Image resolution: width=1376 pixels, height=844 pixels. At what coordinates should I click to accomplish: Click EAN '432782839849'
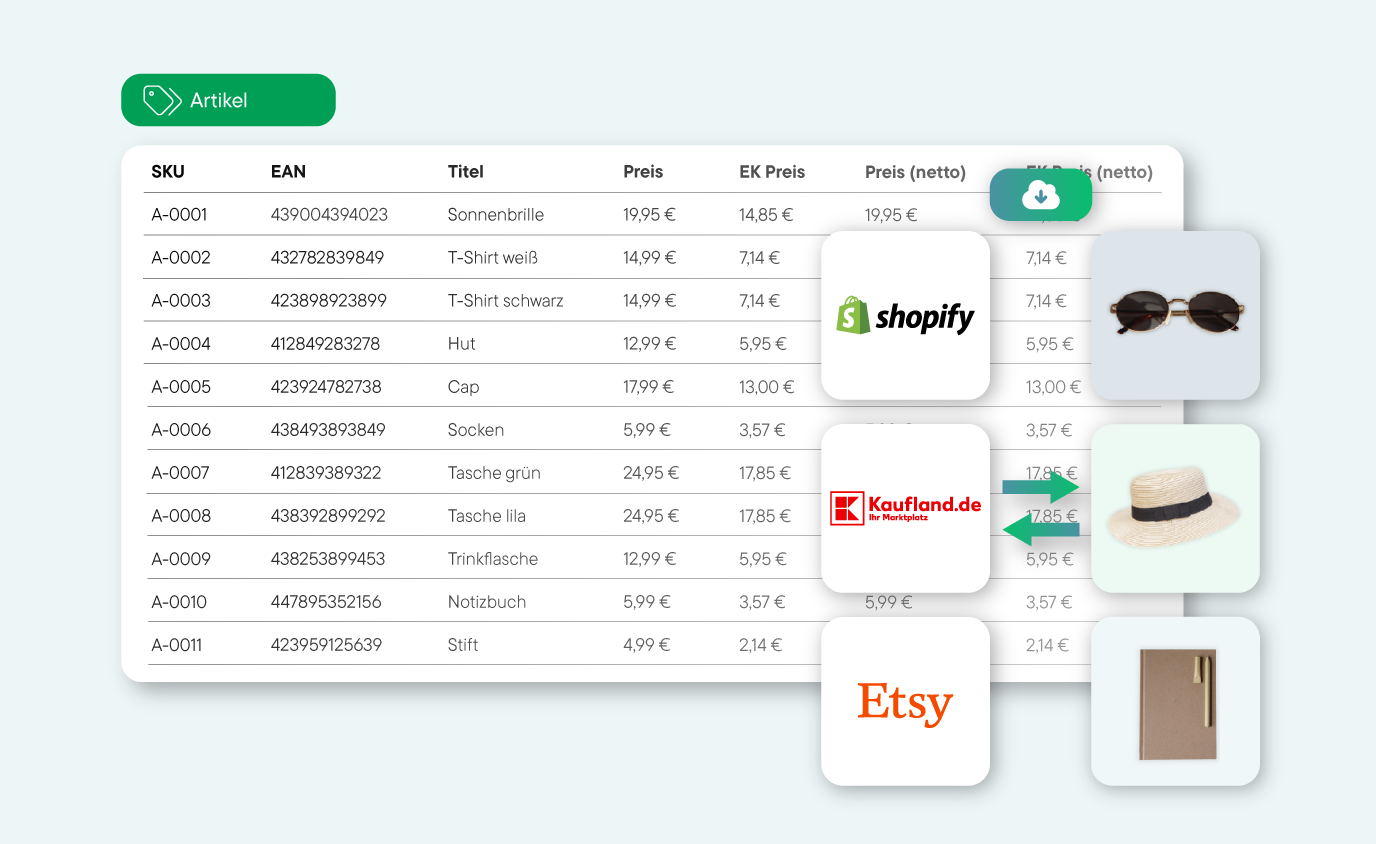pos(327,258)
